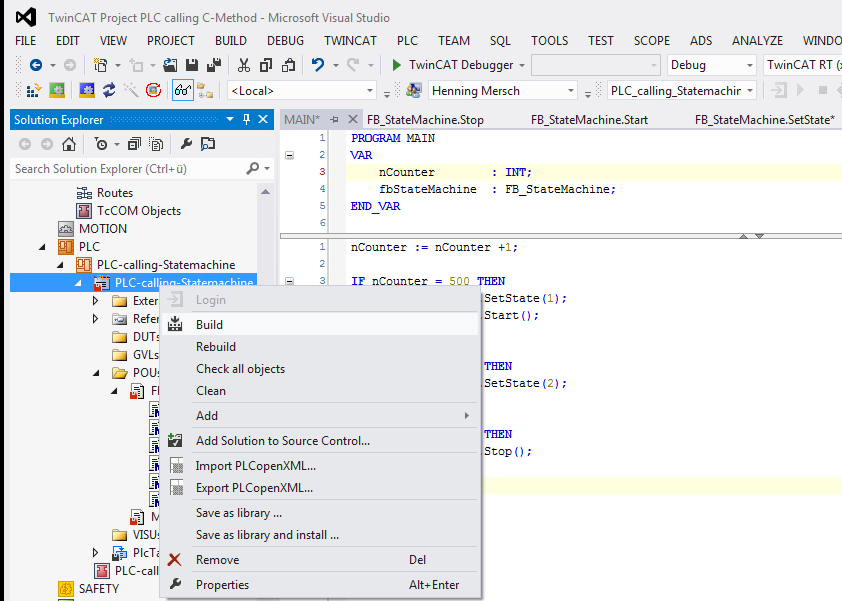Toggle the pin on the MAIN* tab
Viewport: 842px width, 601px height.
(335, 120)
